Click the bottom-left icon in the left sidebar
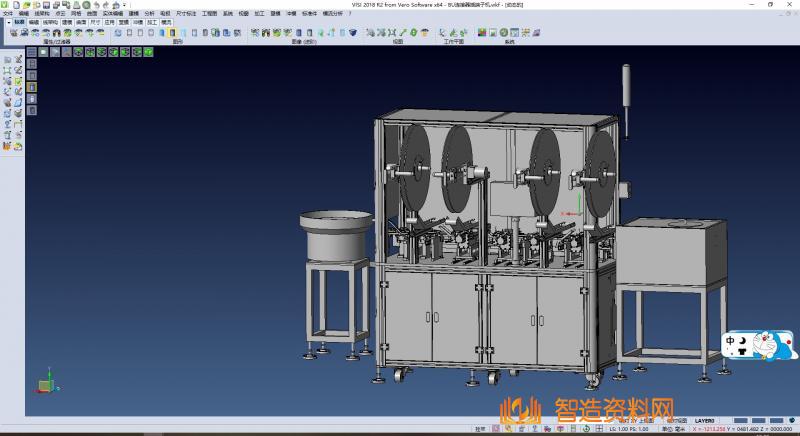This screenshot has width=800, height=436. tap(7, 146)
